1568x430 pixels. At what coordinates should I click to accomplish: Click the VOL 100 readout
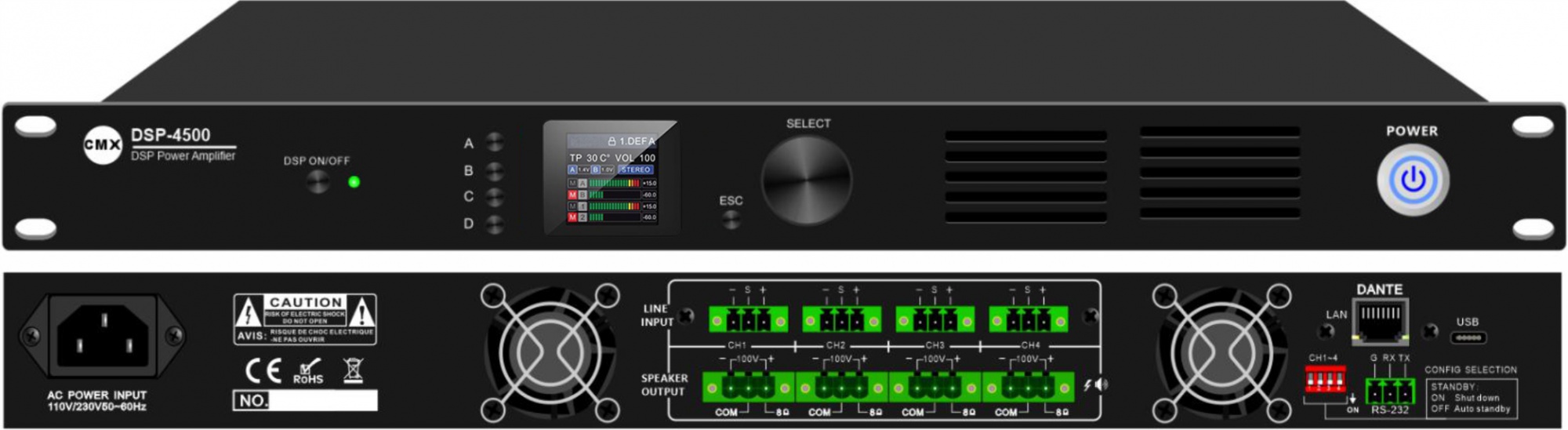pyautogui.click(x=635, y=158)
